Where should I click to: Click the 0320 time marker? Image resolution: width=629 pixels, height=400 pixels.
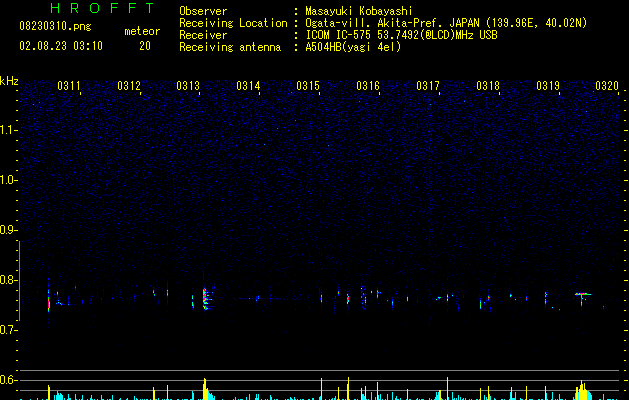tap(607, 86)
